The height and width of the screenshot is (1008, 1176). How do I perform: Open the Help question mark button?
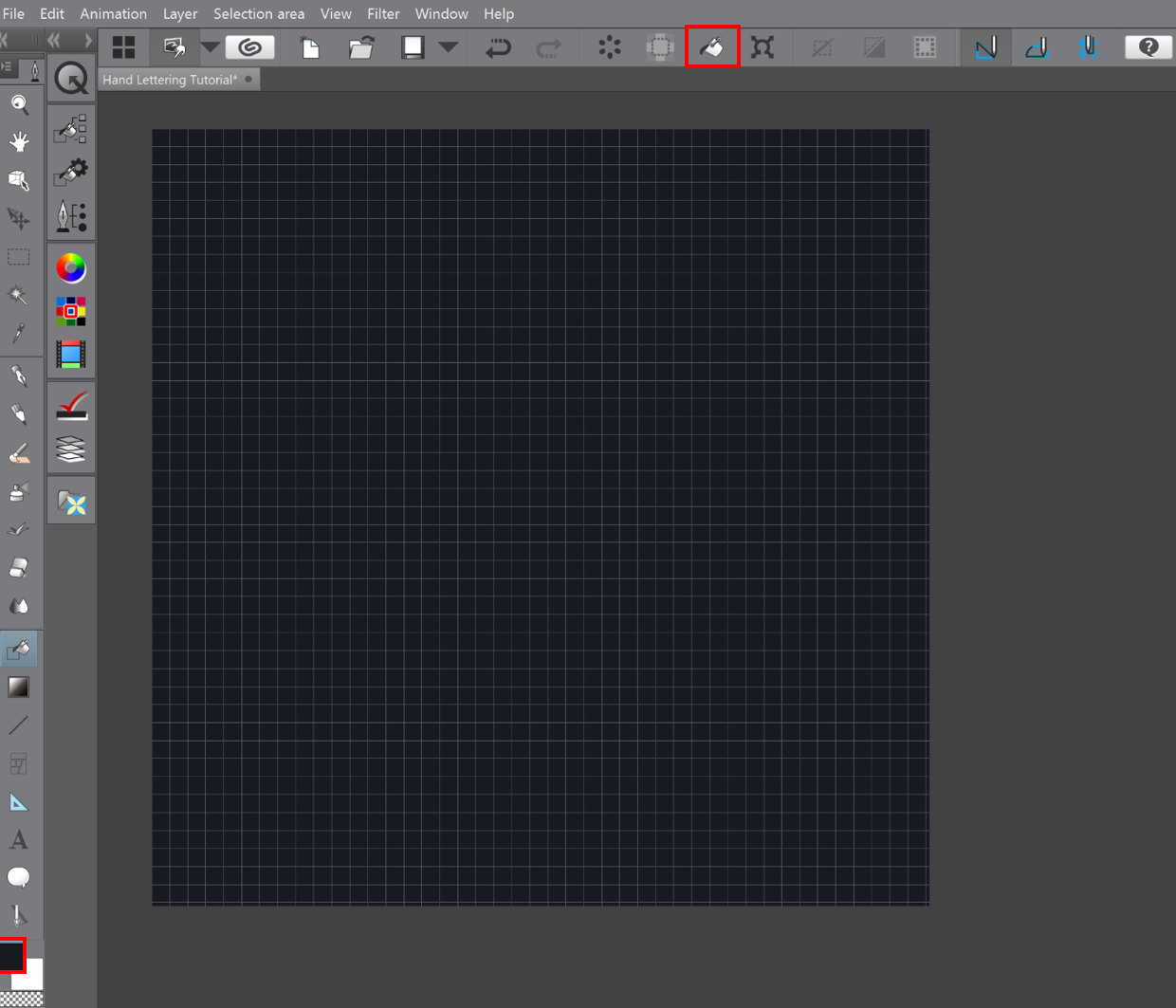(1148, 46)
